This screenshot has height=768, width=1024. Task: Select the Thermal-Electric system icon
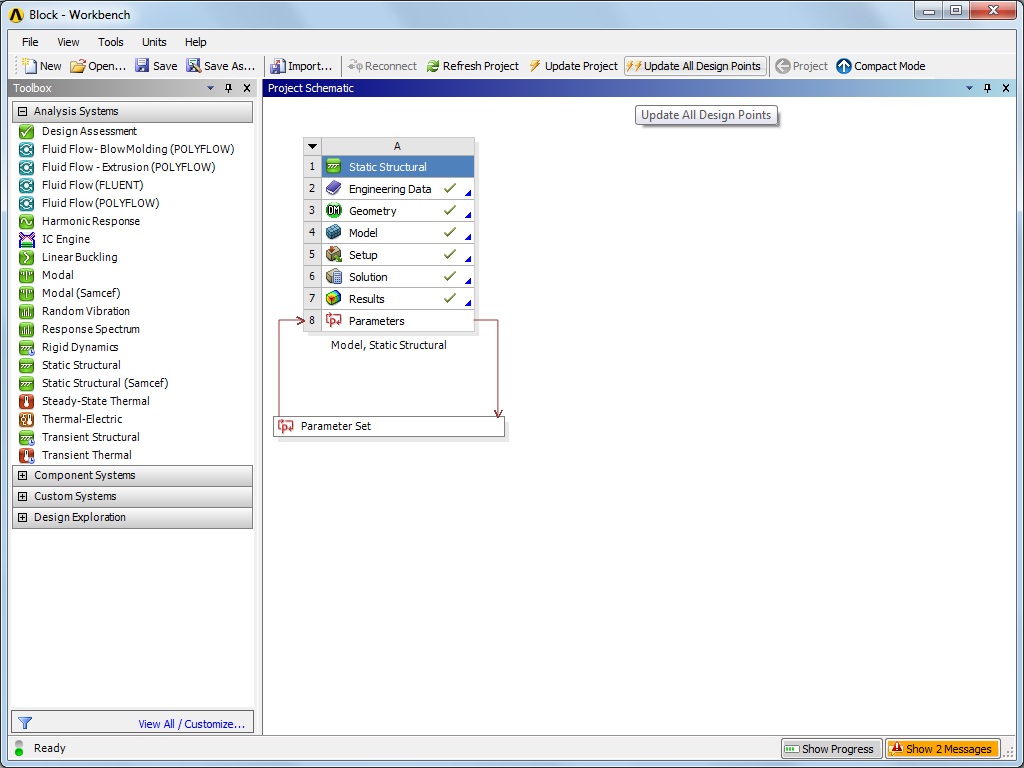click(x=26, y=419)
